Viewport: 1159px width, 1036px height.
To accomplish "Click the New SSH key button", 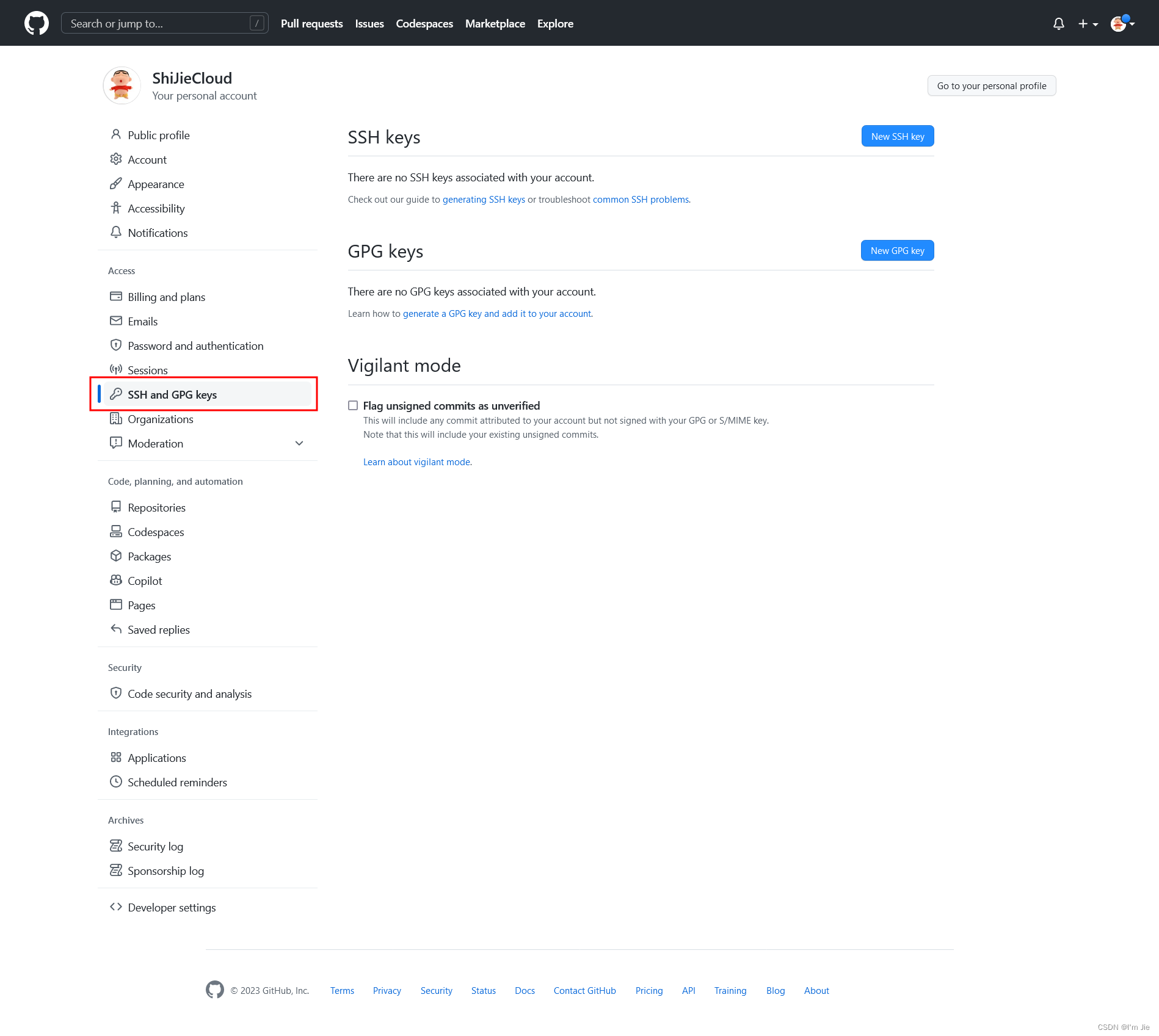I will point(898,136).
